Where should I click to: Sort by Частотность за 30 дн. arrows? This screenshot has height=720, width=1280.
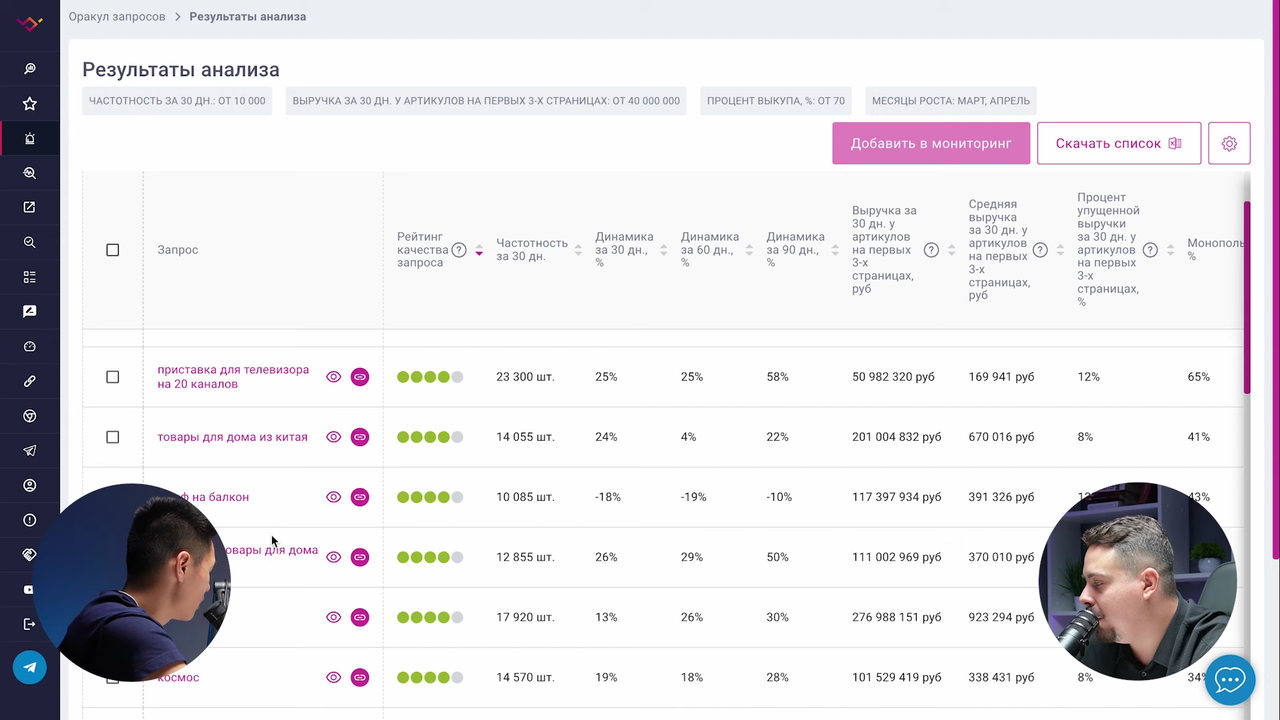point(578,250)
